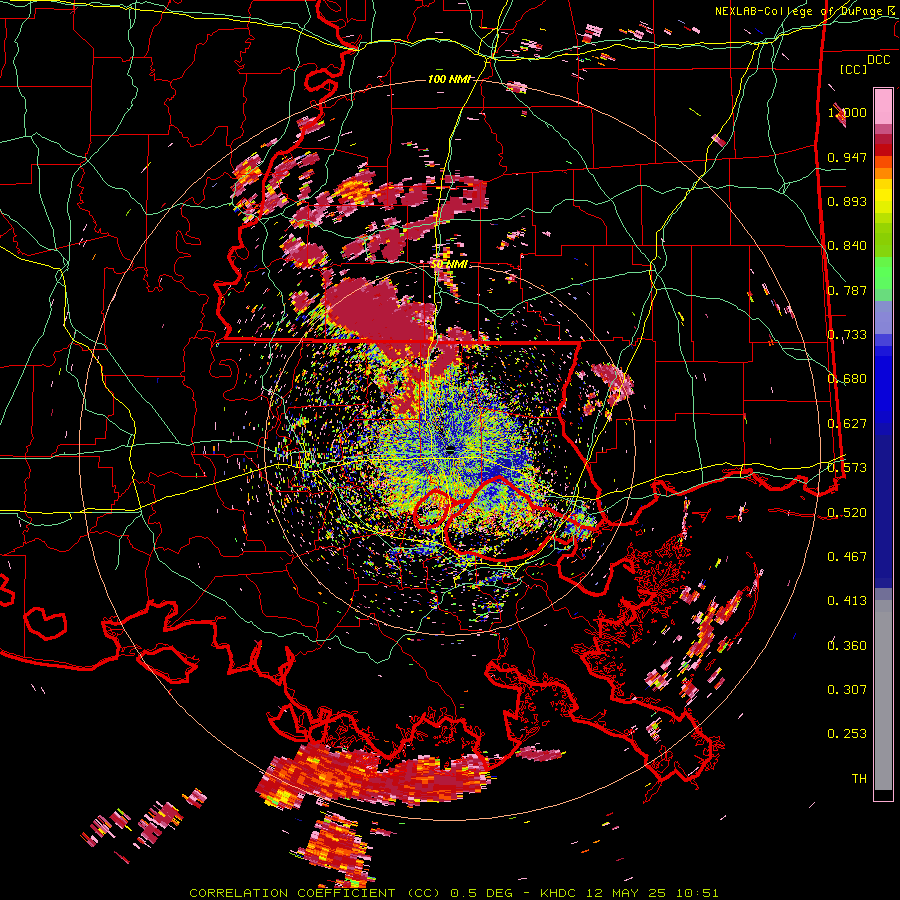Click the DCC label above the color scale
Viewport: 900px width, 900px height.
[x=878, y=60]
